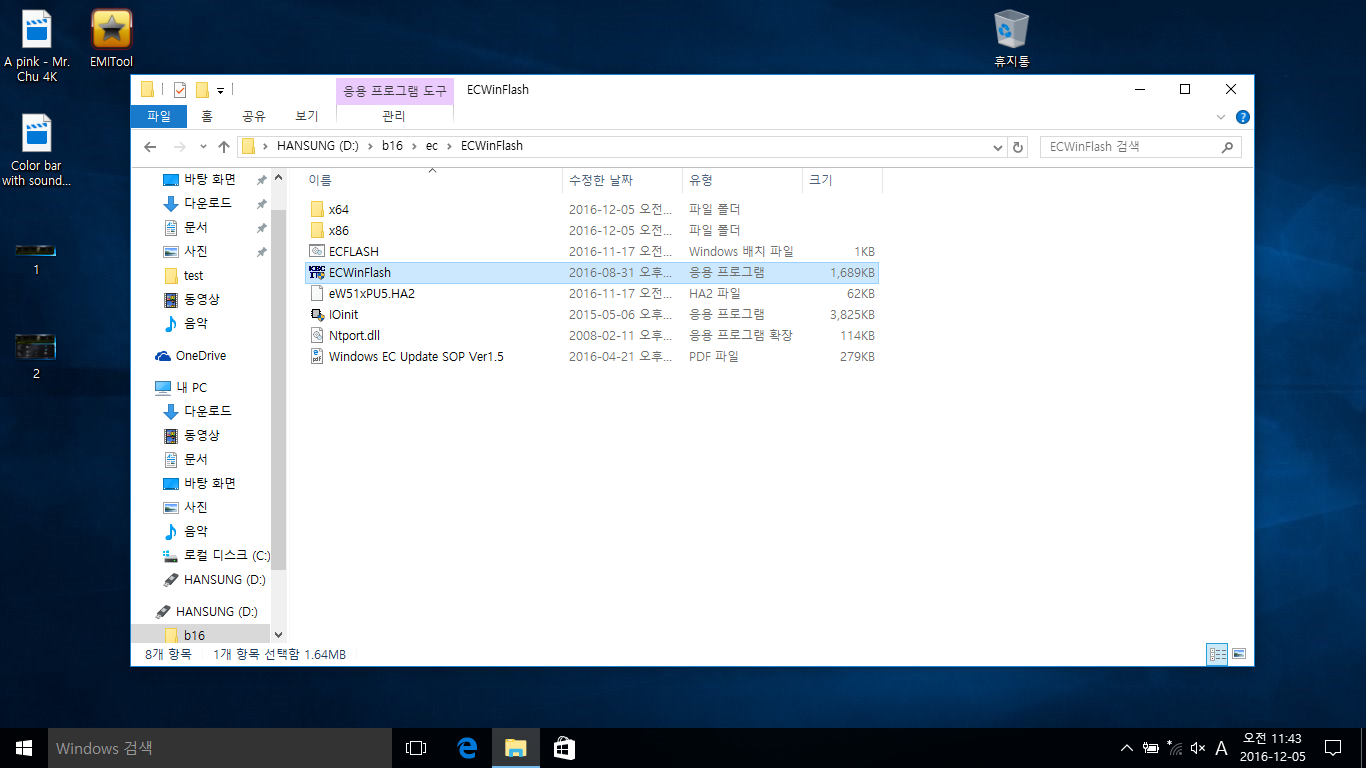Show hidden system tray icons
This screenshot has width=1366, height=768.
click(x=1127, y=748)
